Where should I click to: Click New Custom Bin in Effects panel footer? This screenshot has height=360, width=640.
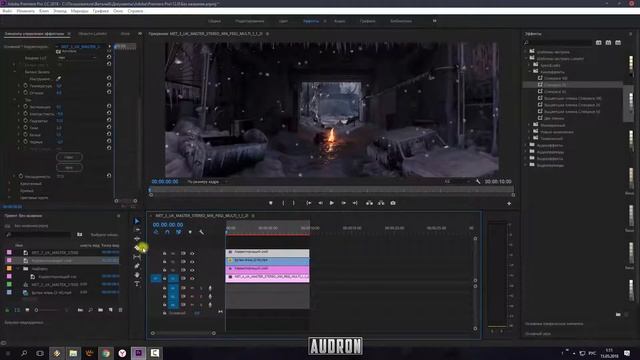pos(618,314)
